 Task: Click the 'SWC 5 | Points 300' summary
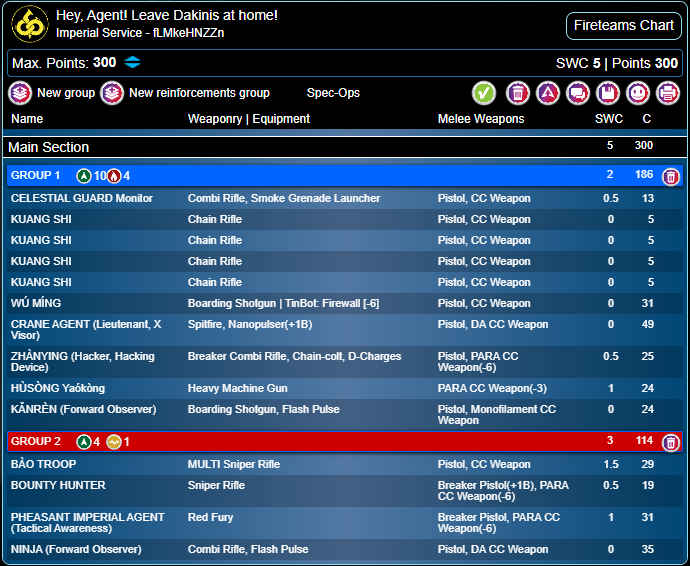coord(617,63)
